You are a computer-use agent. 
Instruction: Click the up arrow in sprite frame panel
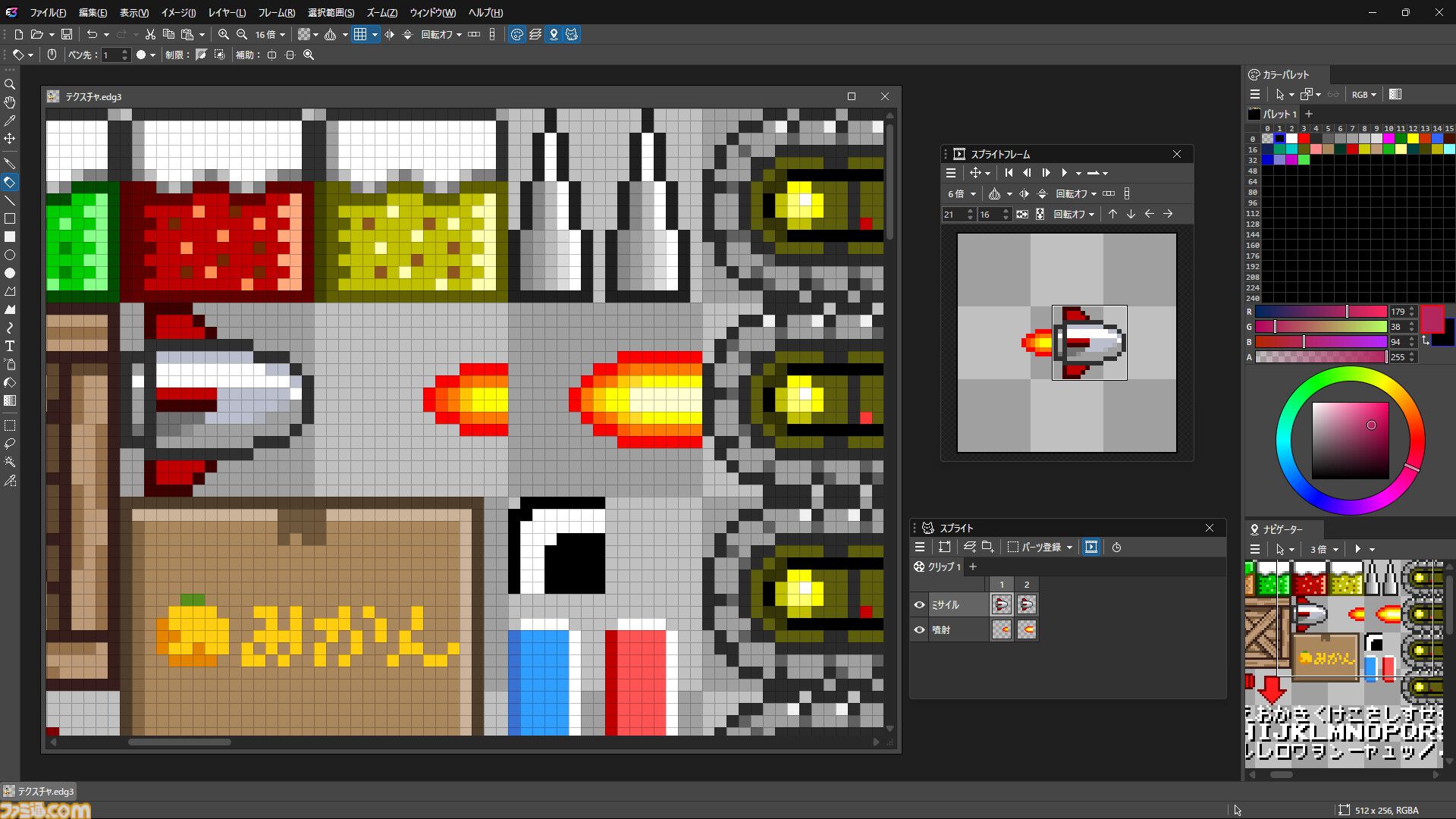tap(1112, 214)
